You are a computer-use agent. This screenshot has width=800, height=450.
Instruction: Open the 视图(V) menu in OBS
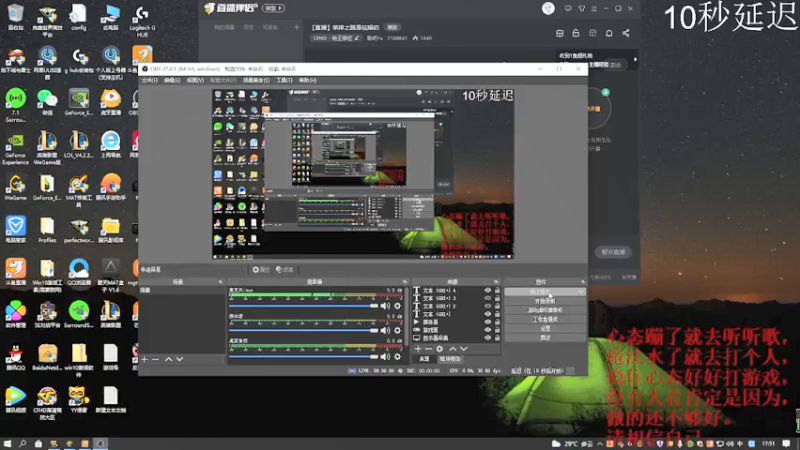tap(195, 80)
